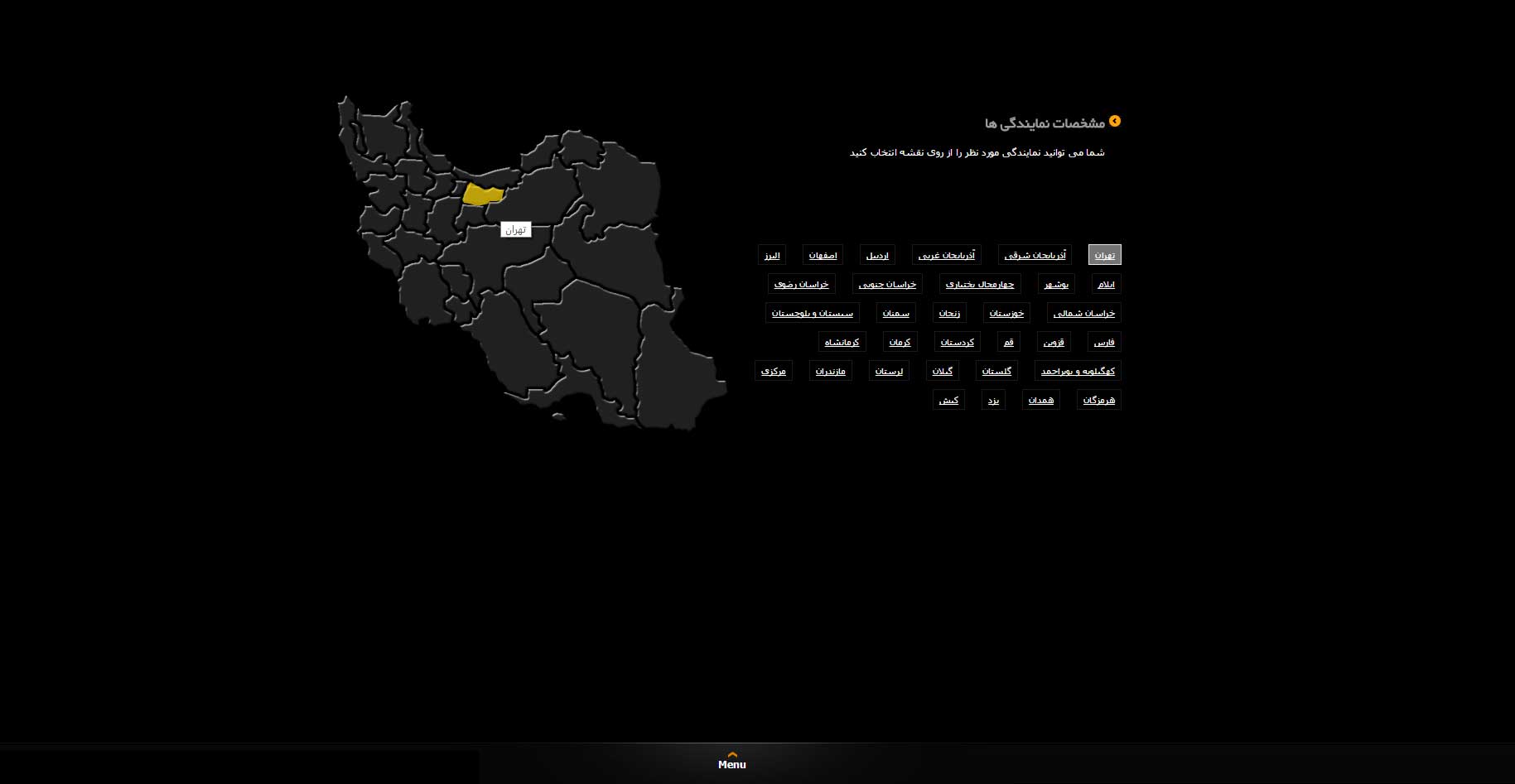This screenshot has width=1515, height=784.
Task: Open the خوزستان province link
Action: [x=1006, y=313]
